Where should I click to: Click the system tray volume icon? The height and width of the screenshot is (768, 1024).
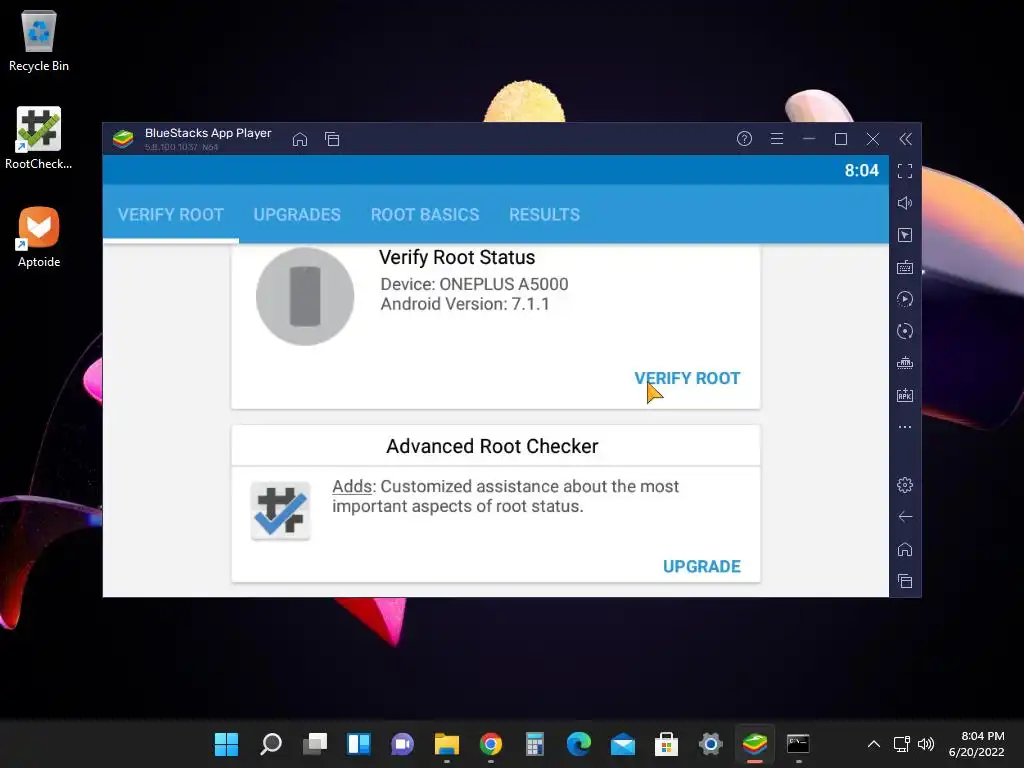pos(926,744)
